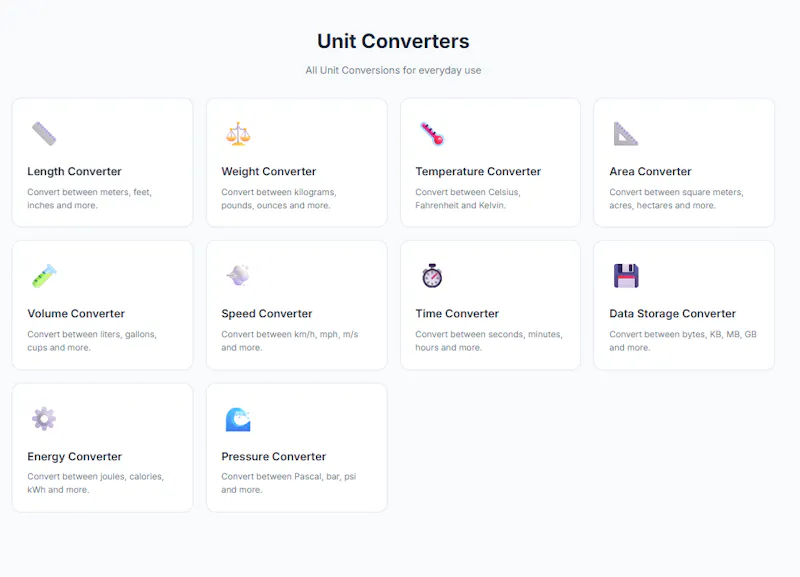The image size is (800, 577).
Task: Click 'Convert between meters, feet' description
Action: tap(90, 198)
